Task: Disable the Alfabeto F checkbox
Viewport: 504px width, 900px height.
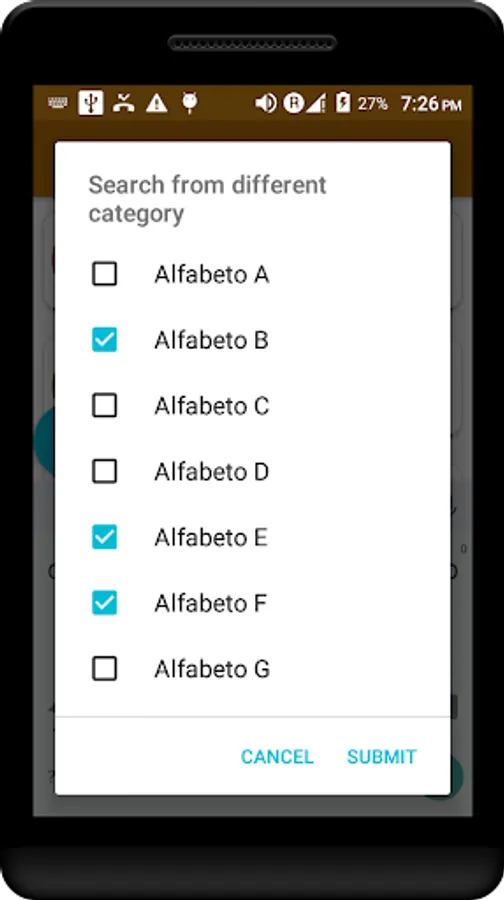Action: point(104,603)
